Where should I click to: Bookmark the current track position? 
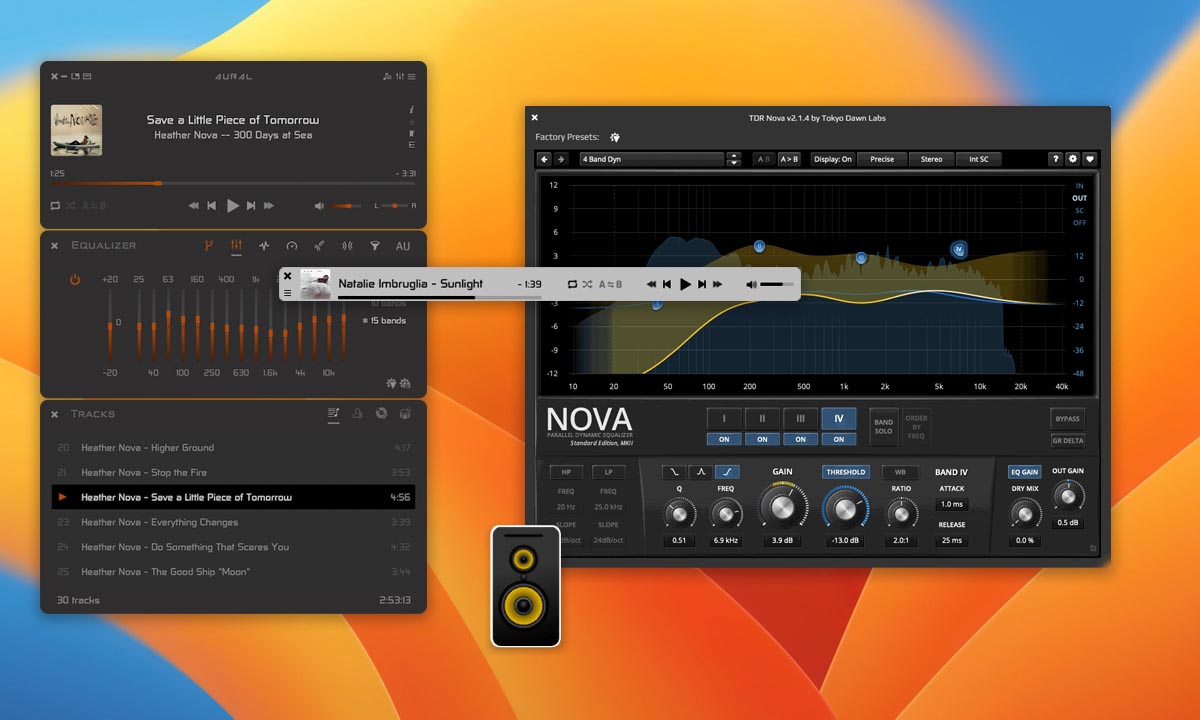point(411,133)
